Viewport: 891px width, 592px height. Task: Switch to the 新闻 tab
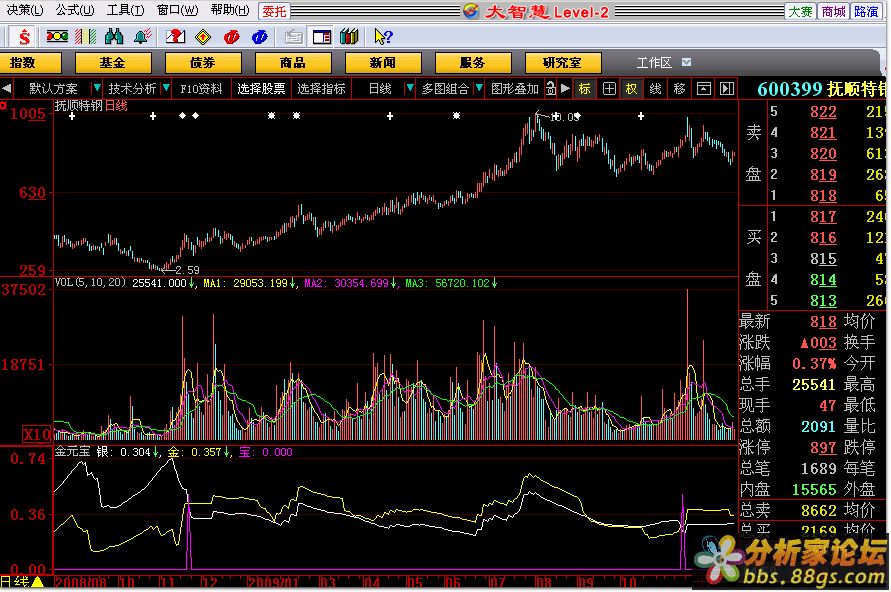[383, 62]
